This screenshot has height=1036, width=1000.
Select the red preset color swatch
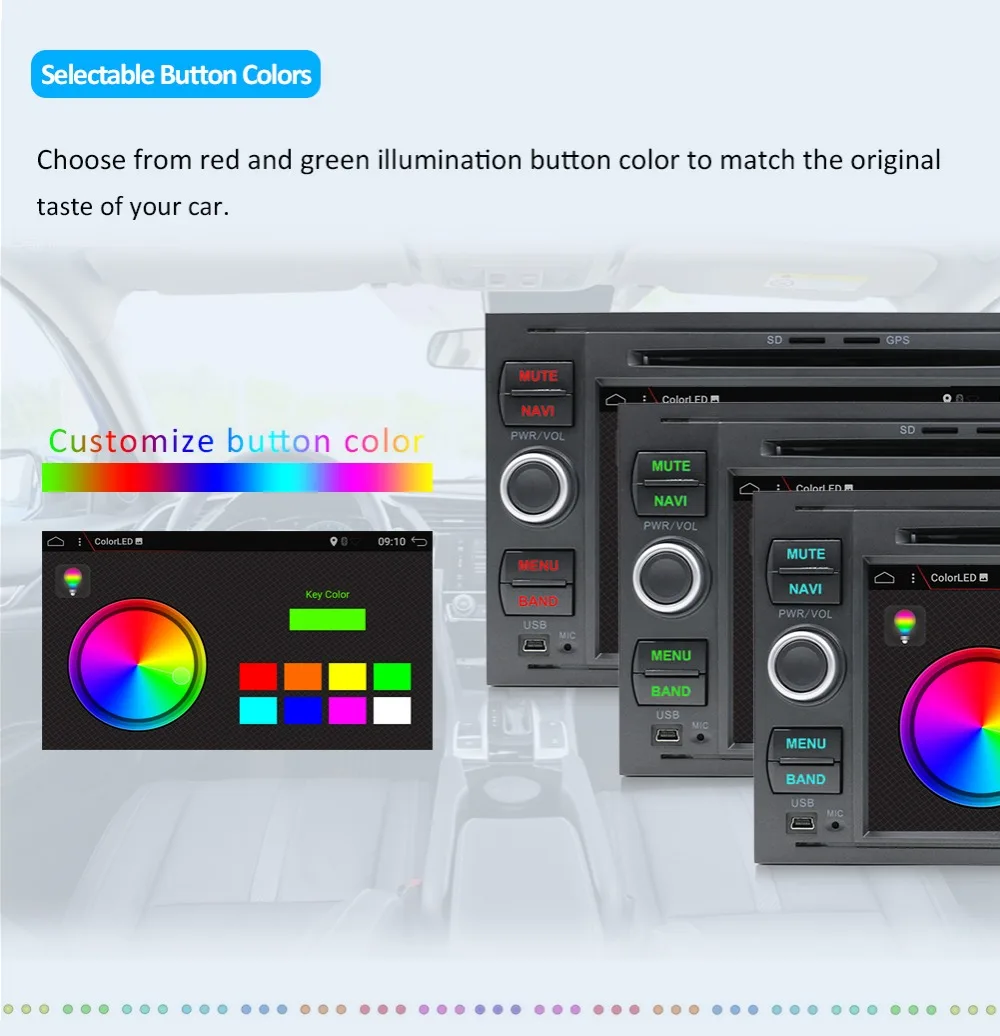coord(258,675)
